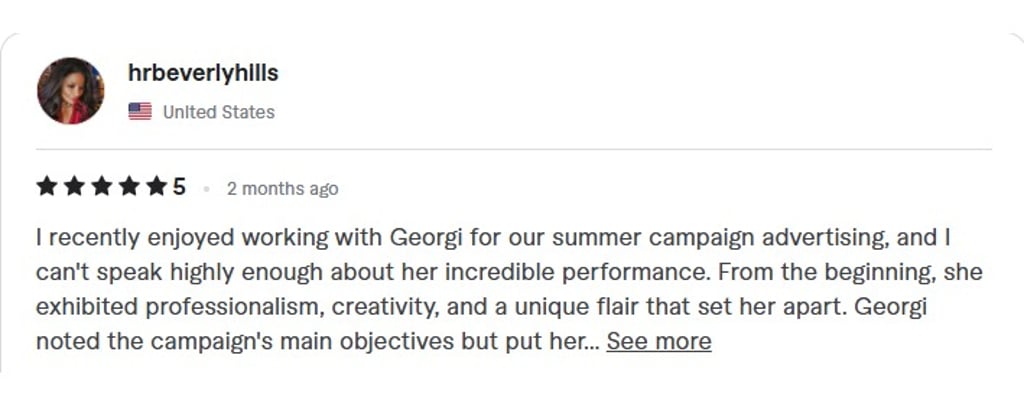Screen dimensions: 1024x407
Task: Select the fifth rating star
Action: click(x=156, y=187)
